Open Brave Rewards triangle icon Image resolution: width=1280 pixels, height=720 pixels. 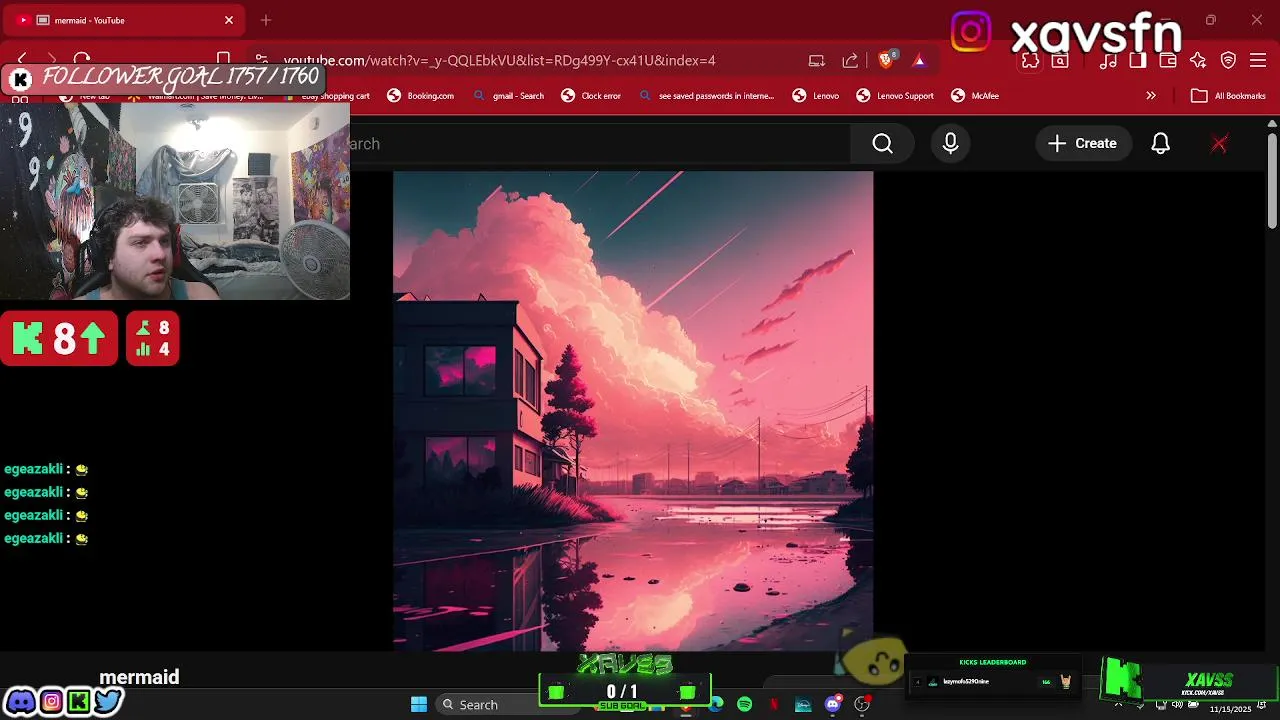pyautogui.click(x=919, y=61)
